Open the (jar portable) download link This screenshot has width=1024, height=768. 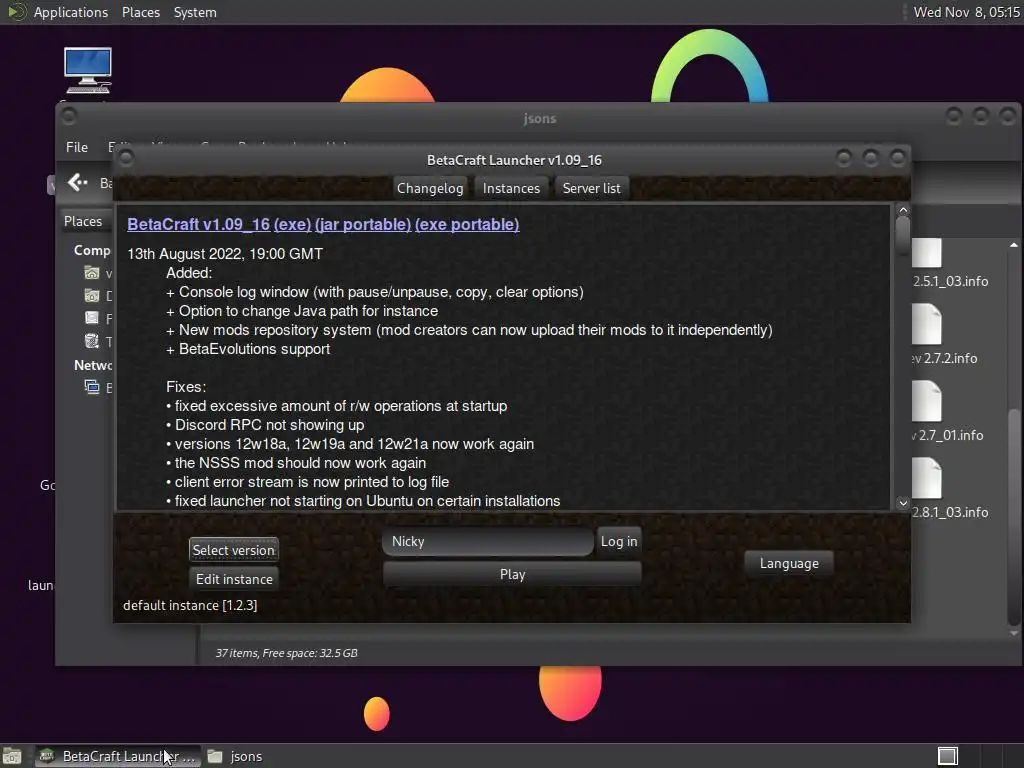[x=362, y=224]
